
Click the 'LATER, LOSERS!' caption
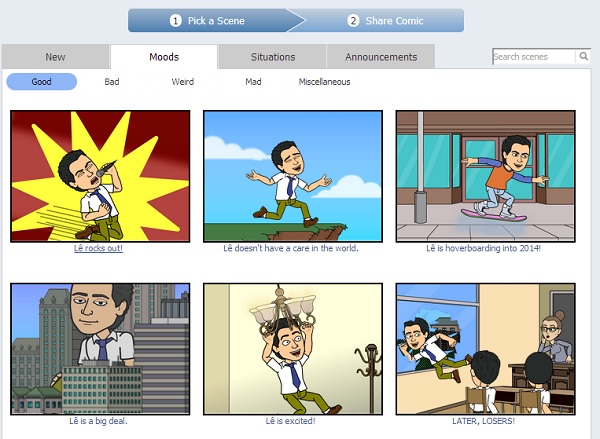click(483, 421)
